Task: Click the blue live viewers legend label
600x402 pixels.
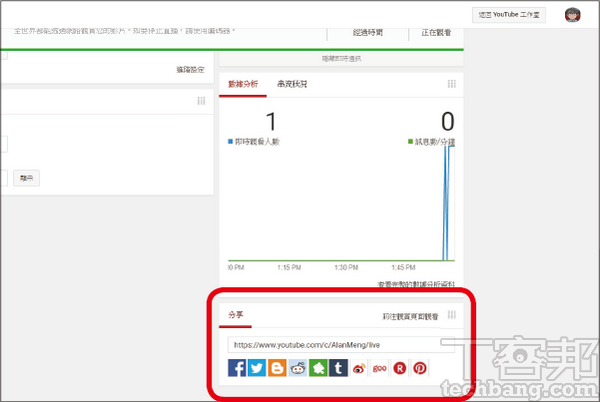Action: coord(254,142)
